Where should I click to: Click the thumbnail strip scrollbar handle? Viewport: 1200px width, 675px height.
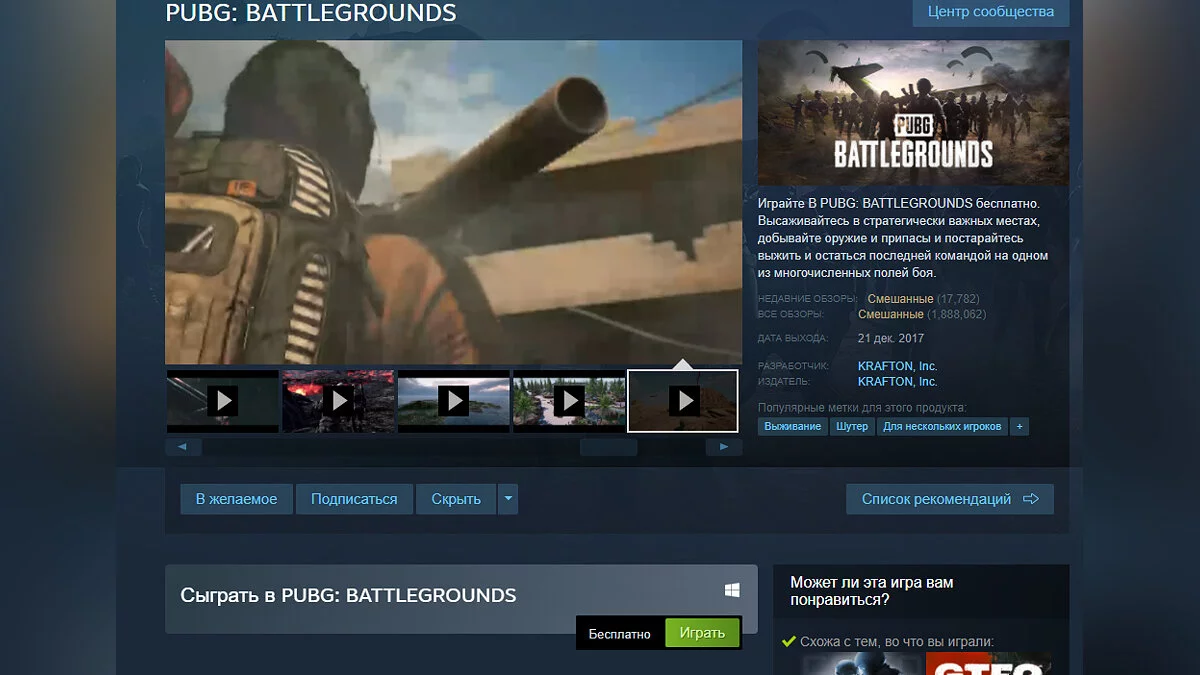click(608, 447)
